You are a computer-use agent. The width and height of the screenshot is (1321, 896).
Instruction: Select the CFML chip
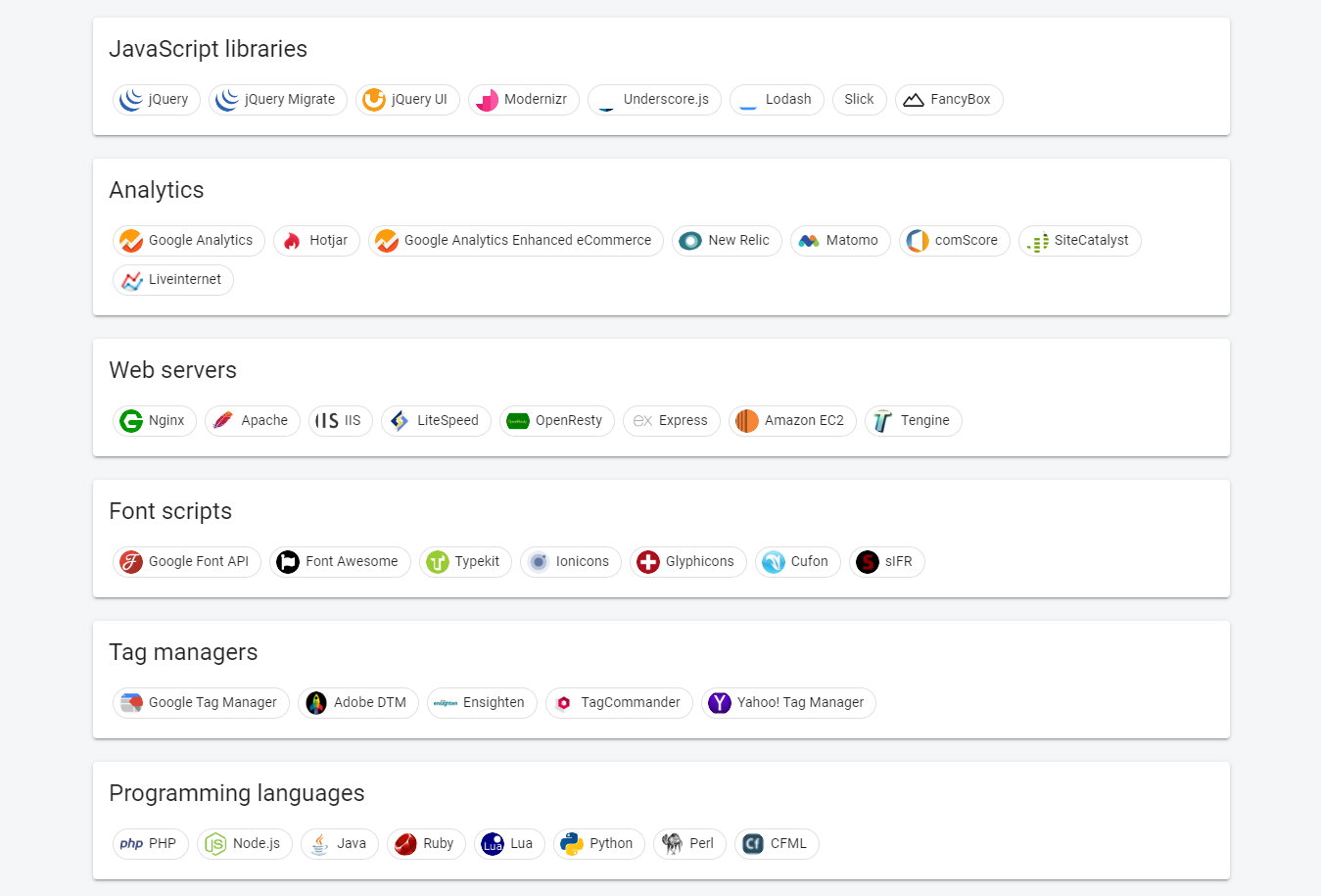[x=776, y=843]
